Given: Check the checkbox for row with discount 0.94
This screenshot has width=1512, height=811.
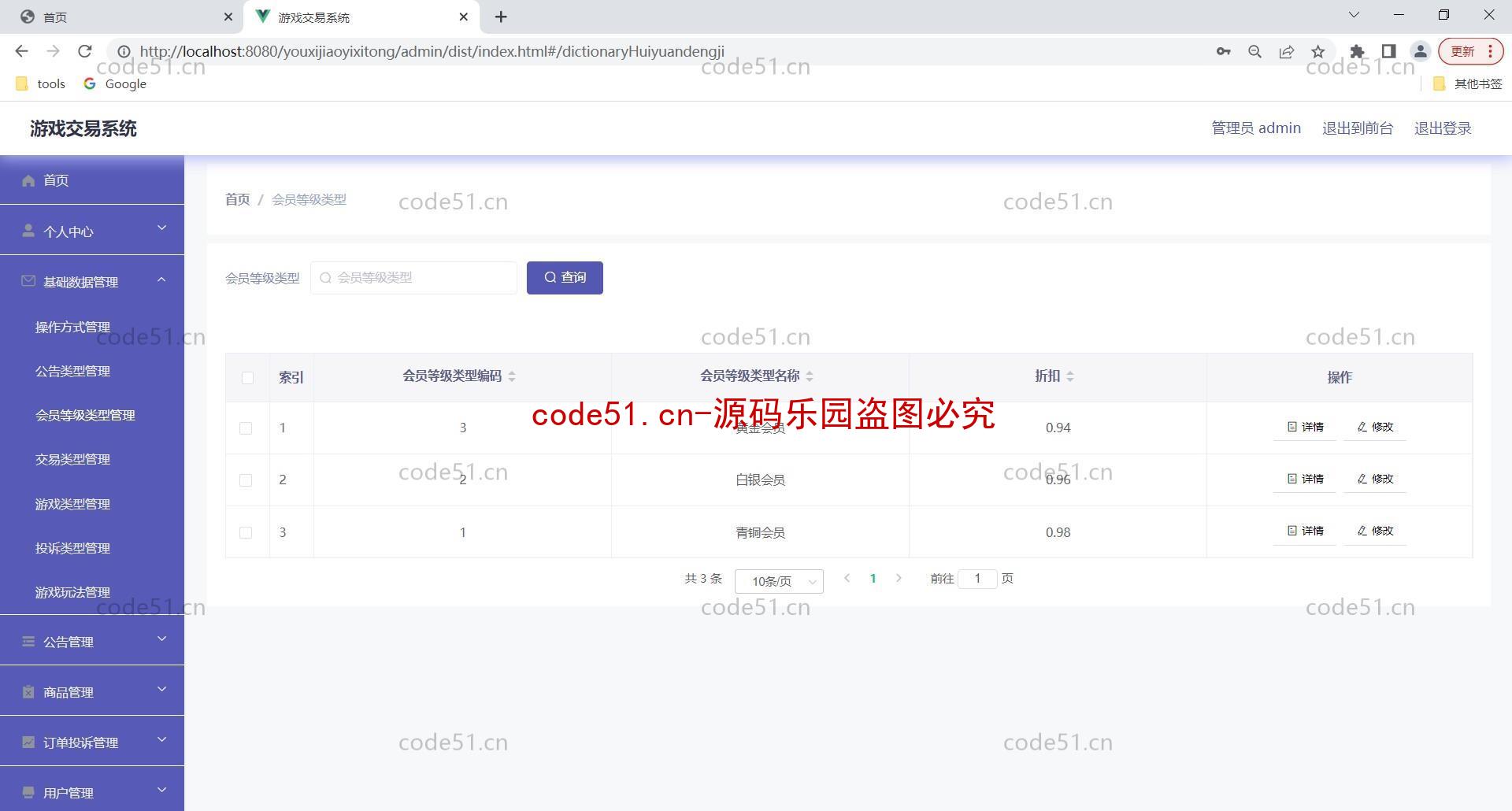Looking at the screenshot, I should [246, 428].
